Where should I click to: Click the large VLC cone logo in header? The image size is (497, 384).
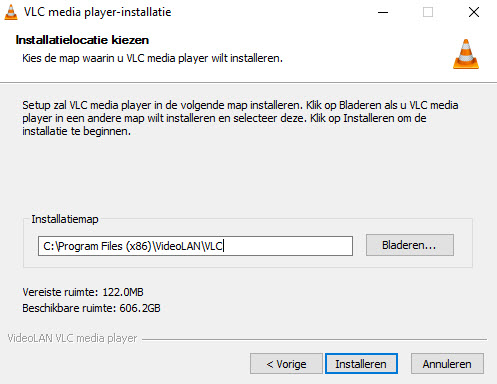point(466,54)
